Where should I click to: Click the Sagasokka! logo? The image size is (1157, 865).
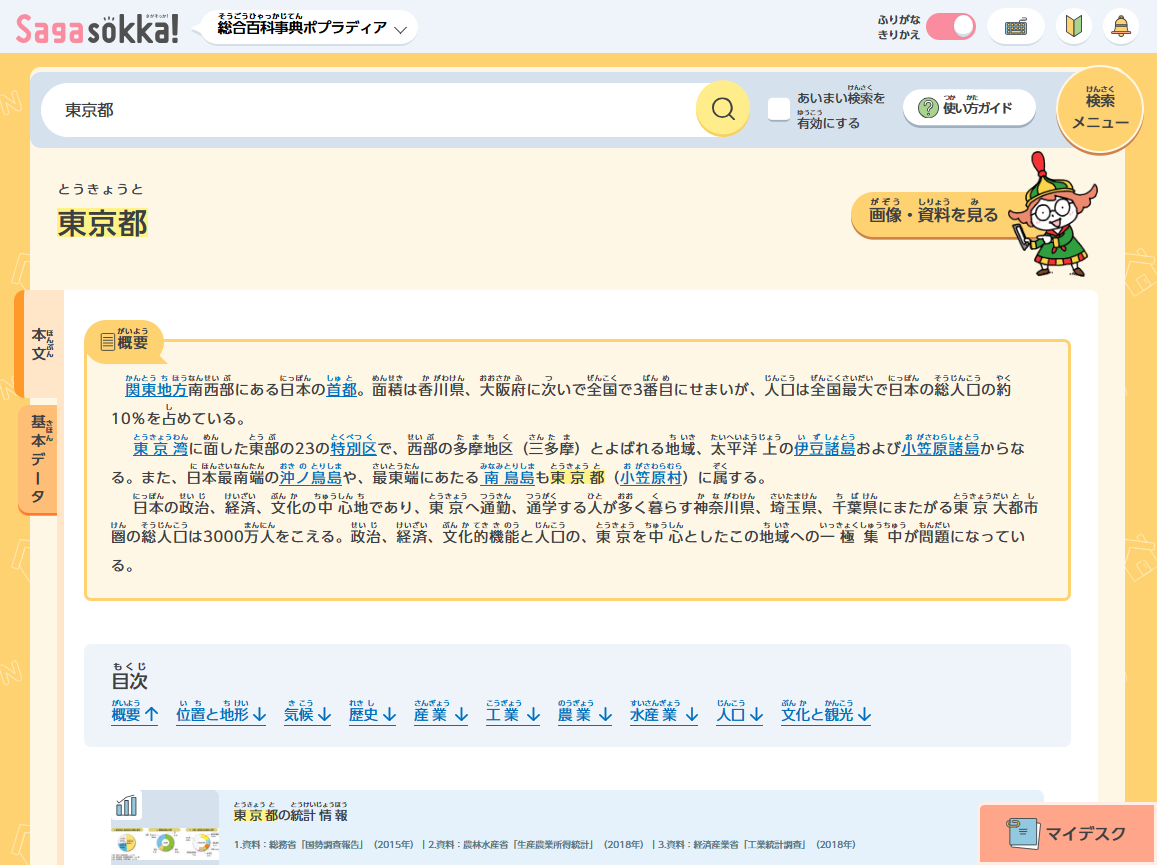click(x=98, y=28)
